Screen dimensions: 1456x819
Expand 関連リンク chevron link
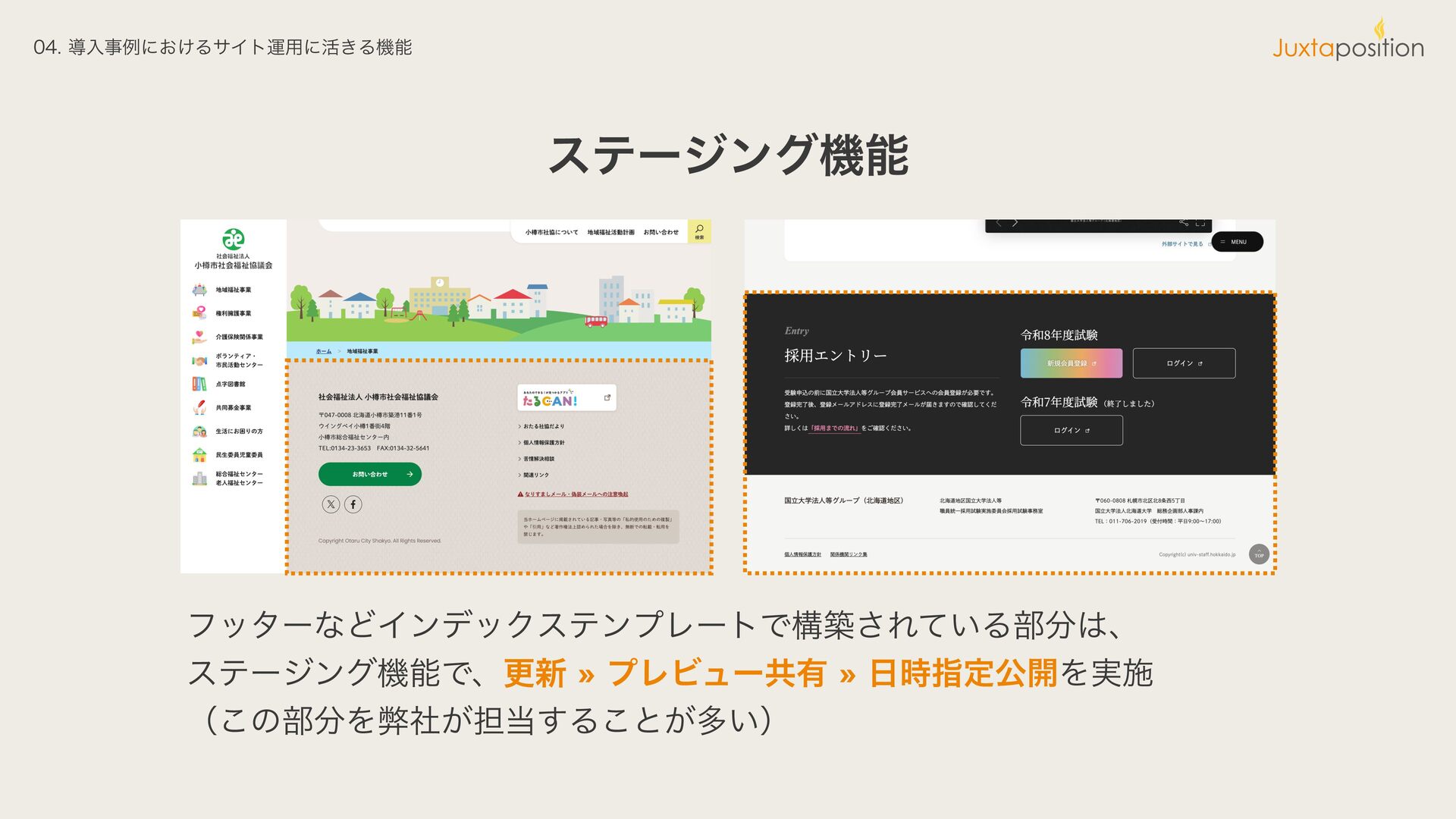tap(535, 475)
